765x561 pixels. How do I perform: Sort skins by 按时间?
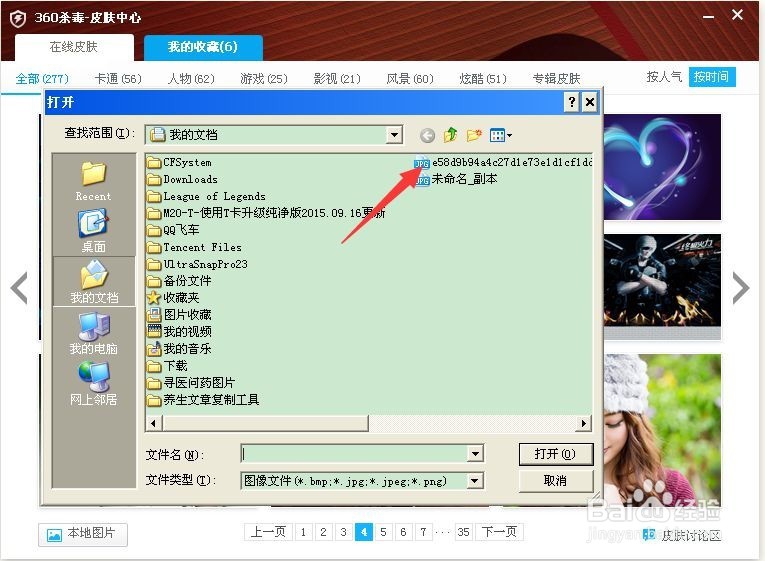[x=712, y=77]
